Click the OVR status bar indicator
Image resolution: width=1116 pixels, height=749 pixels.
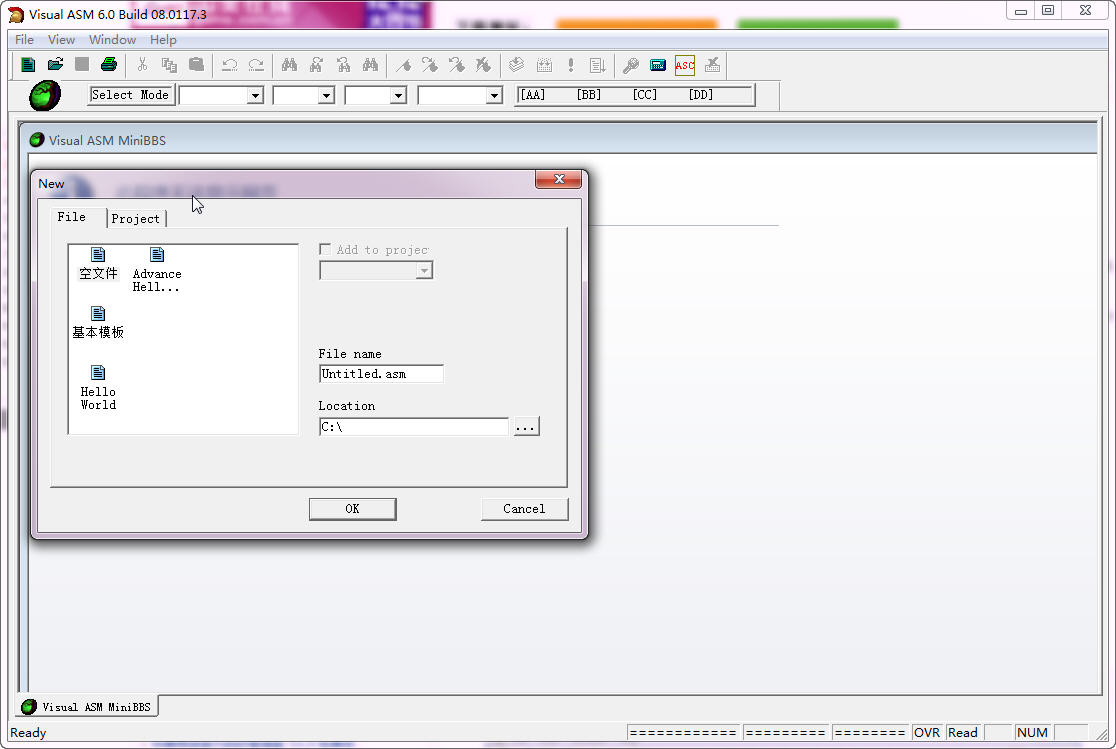tap(927, 733)
